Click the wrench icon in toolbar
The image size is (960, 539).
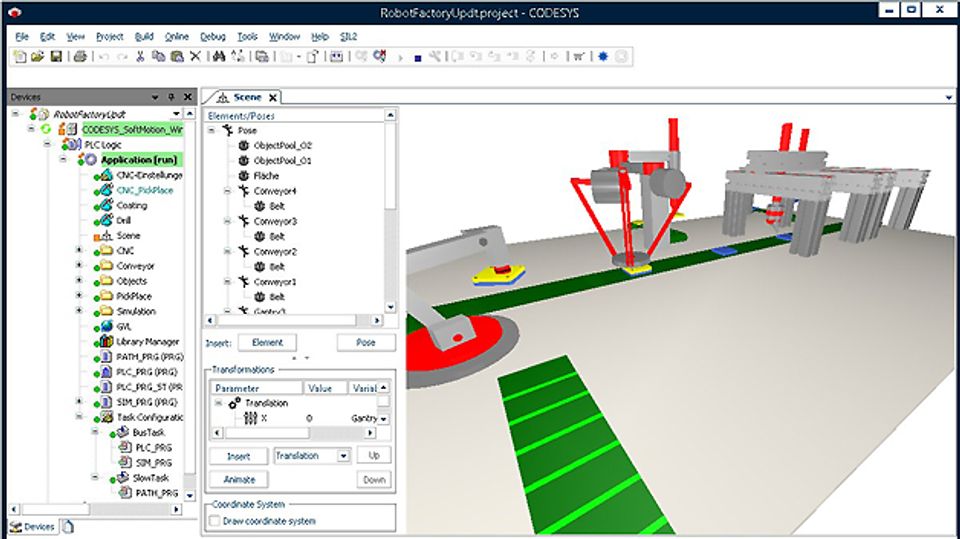(x=435, y=56)
